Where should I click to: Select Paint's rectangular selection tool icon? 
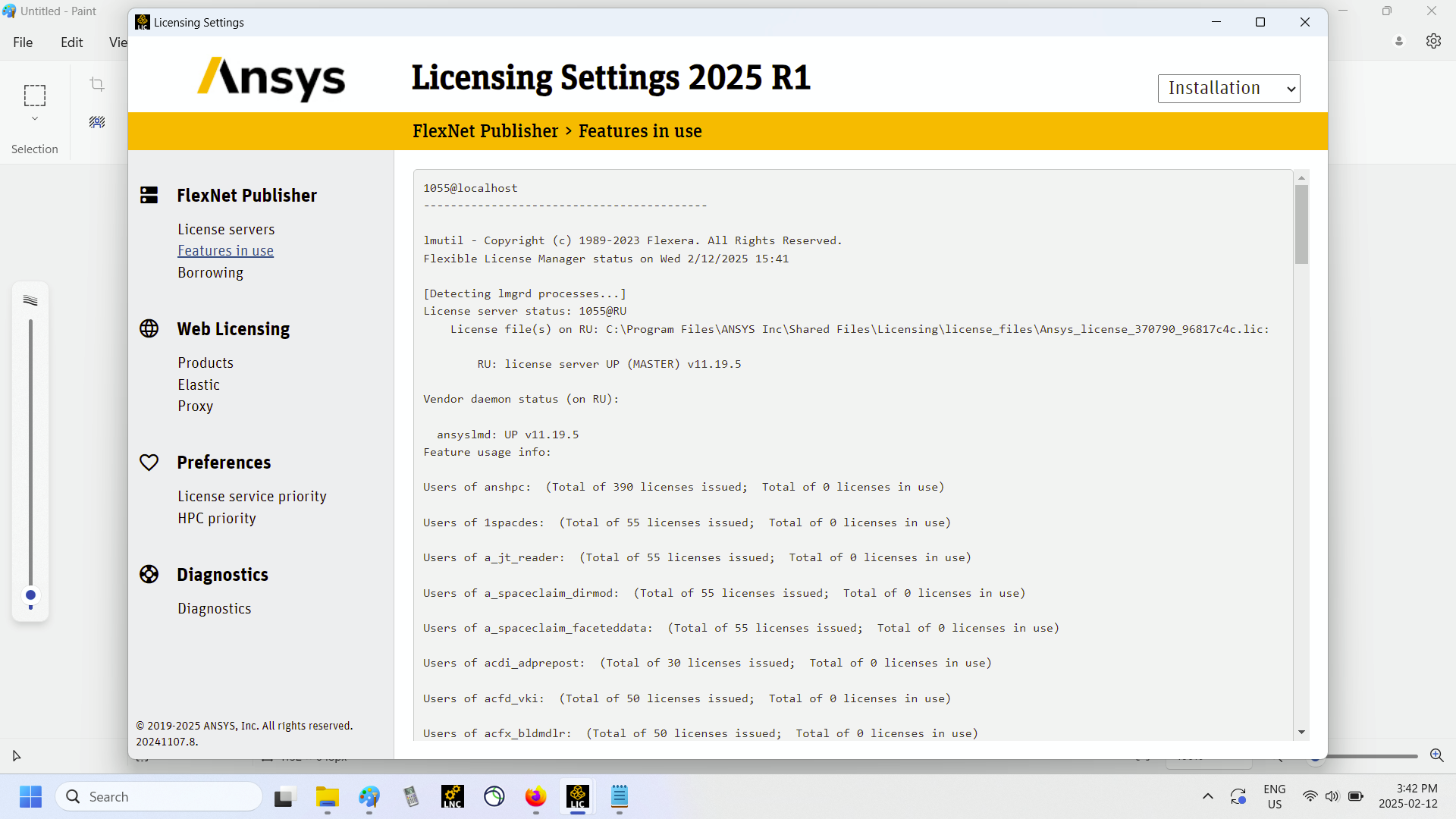35,96
